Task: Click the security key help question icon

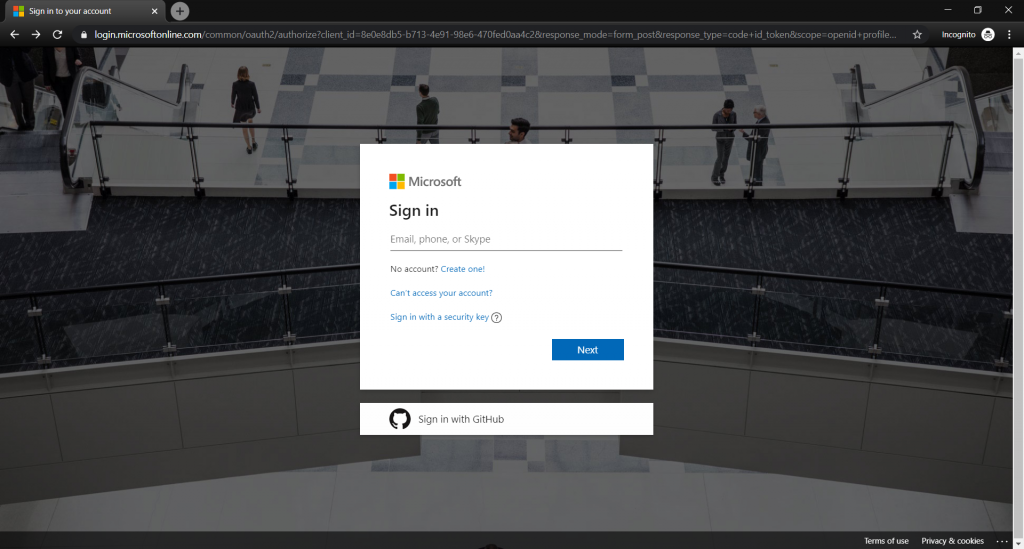Action: coord(496,318)
